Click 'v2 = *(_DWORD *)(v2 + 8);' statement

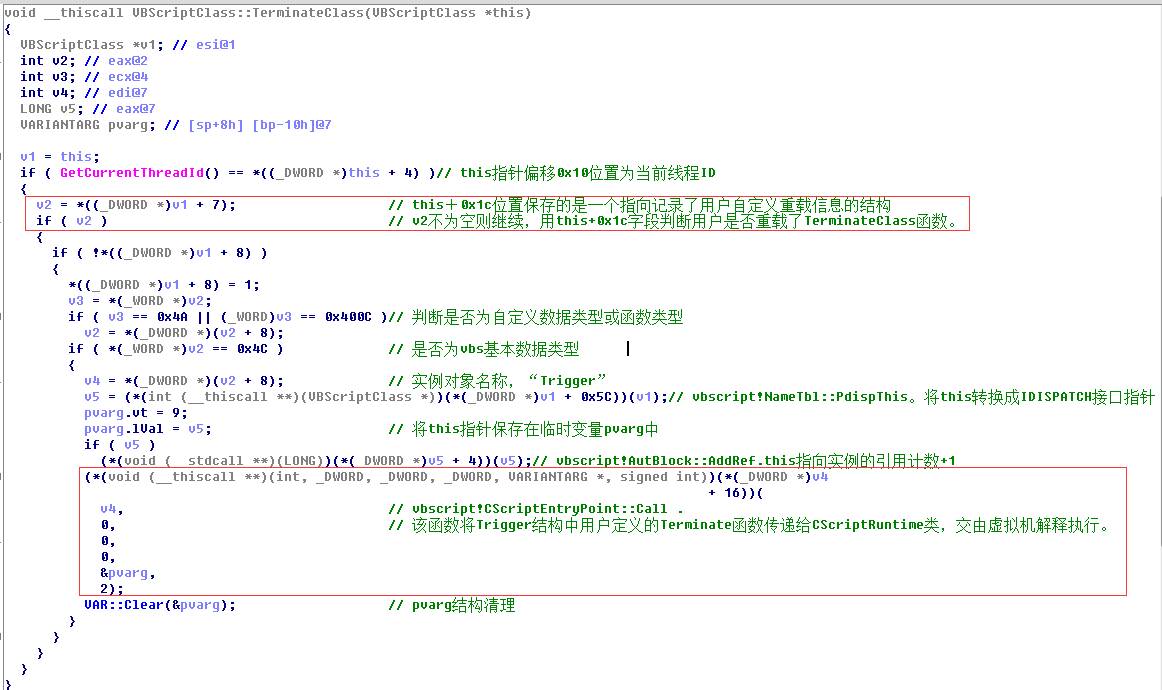(x=184, y=333)
